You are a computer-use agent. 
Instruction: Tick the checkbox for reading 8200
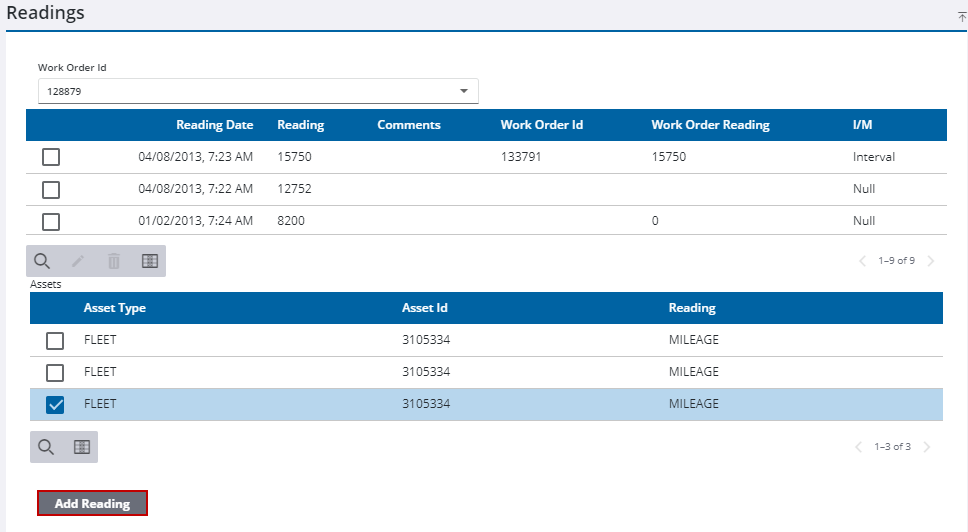[51, 221]
